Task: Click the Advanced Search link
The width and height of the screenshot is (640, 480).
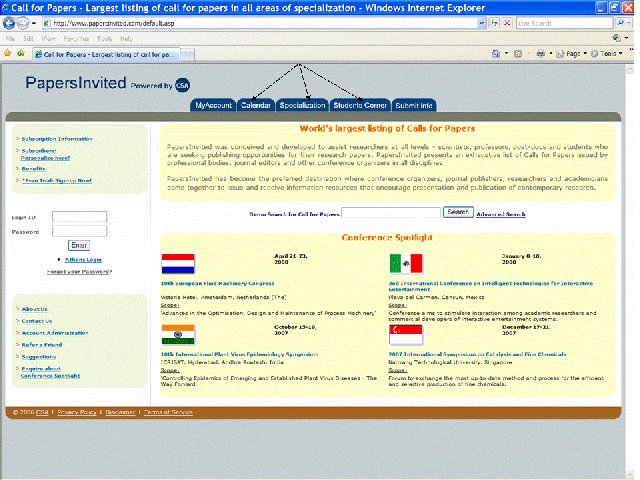Action: (501, 214)
